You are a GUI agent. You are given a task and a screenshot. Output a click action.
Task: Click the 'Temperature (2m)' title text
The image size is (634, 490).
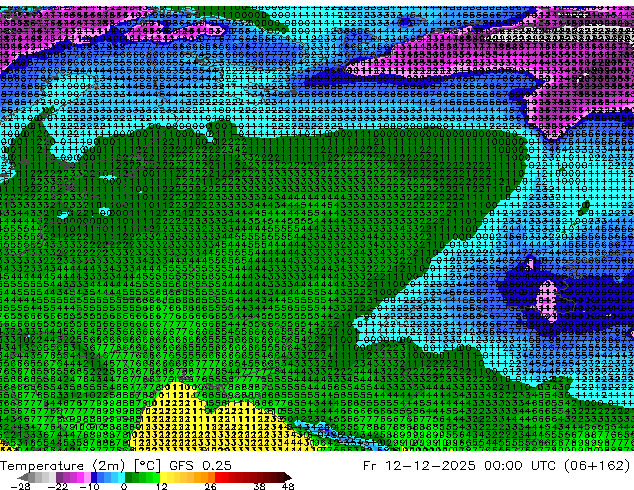click(x=62, y=466)
